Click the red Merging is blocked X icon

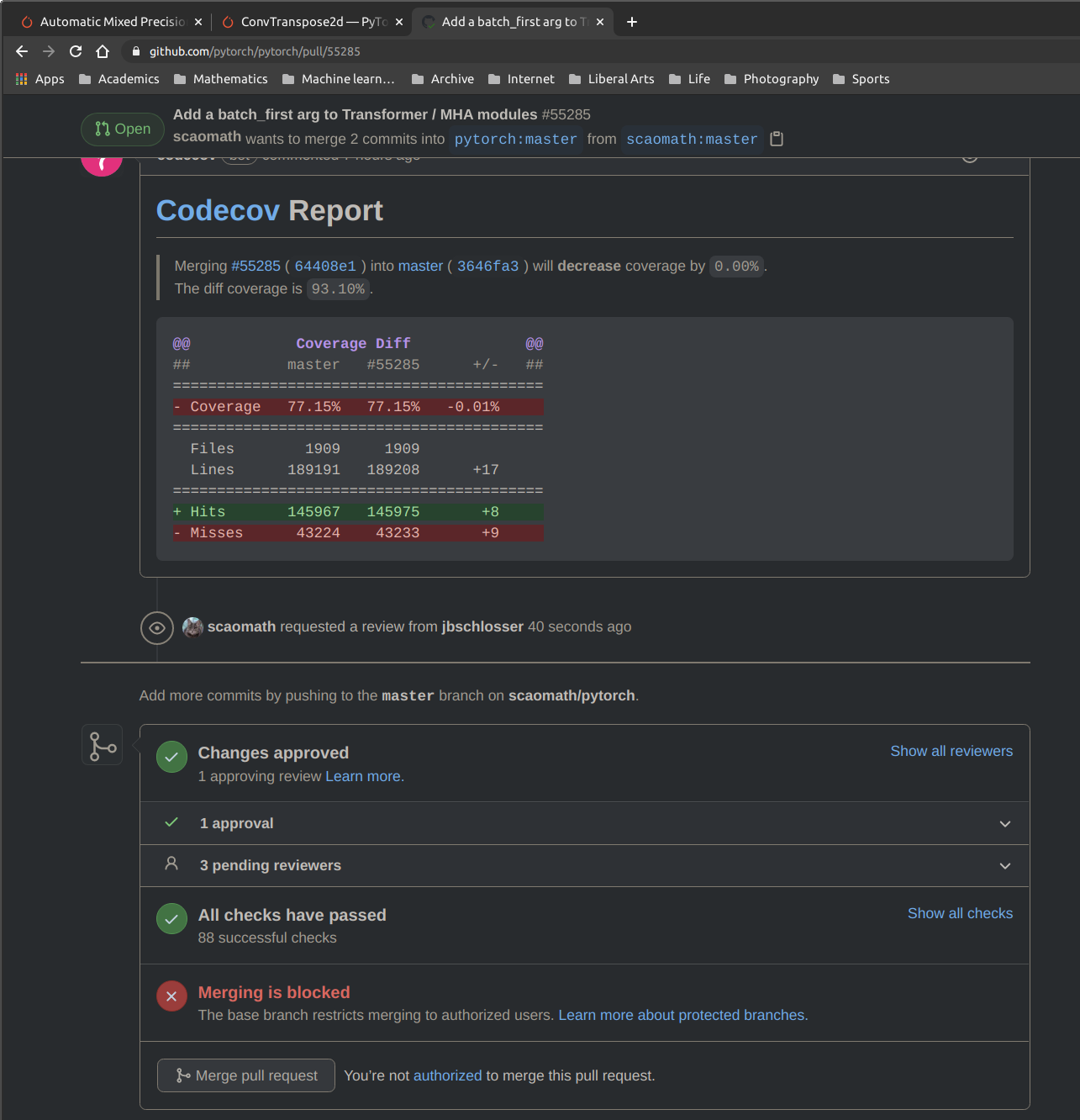pos(171,996)
